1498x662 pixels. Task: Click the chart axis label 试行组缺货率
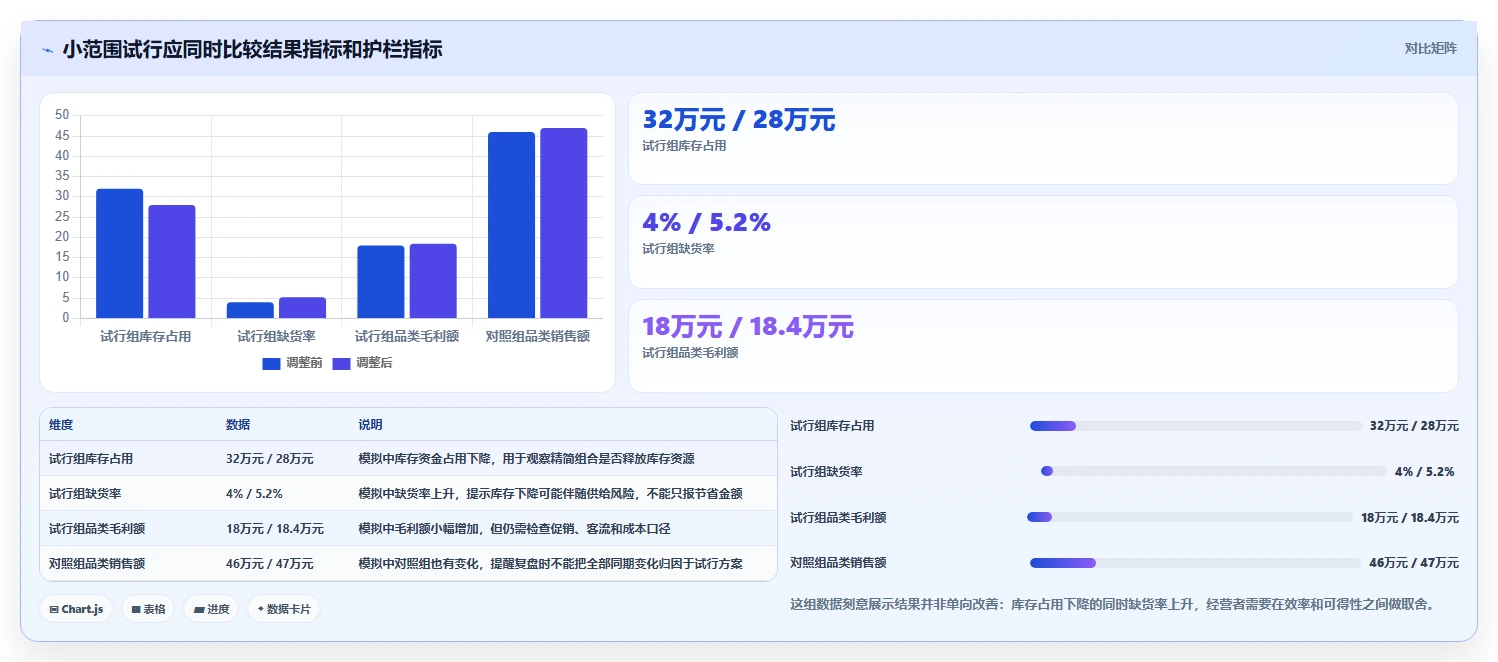276,337
